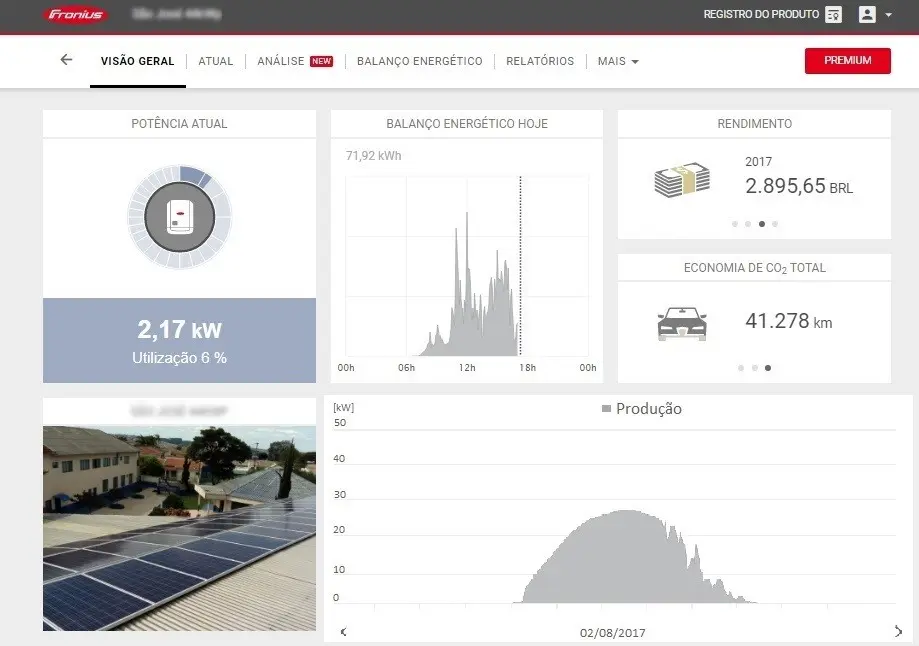Go to previous day in production chart
The image size is (919, 646).
point(343,632)
